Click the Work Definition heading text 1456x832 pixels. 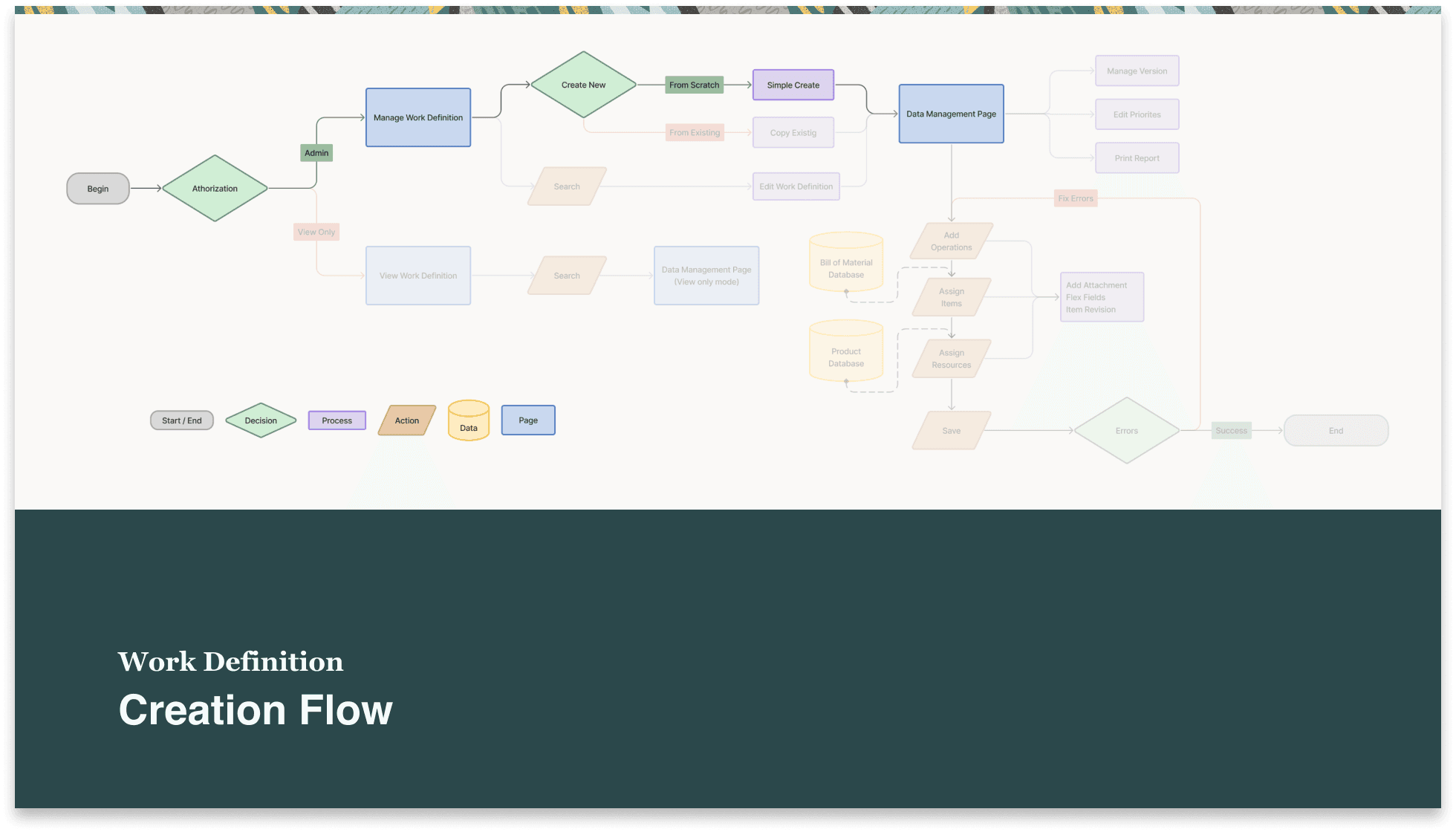click(x=230, y=661)
